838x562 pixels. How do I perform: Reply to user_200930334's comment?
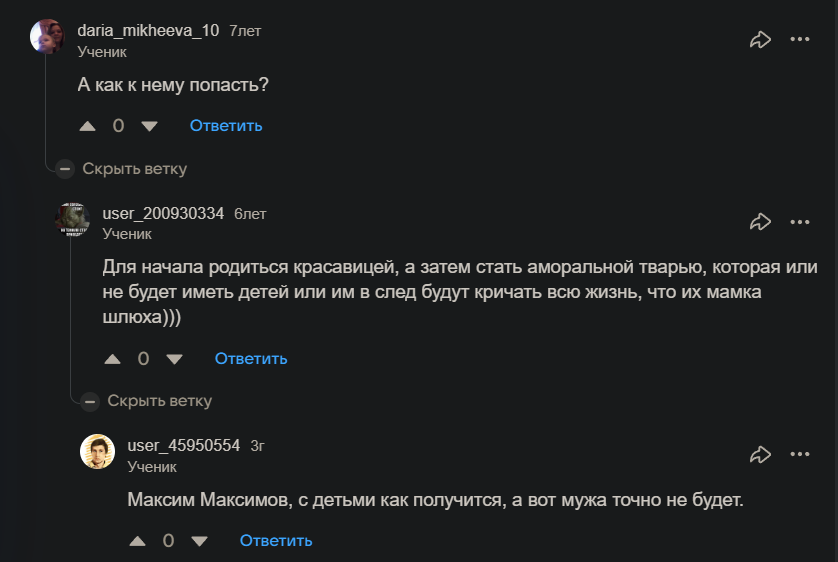click(x=251, y=359)
